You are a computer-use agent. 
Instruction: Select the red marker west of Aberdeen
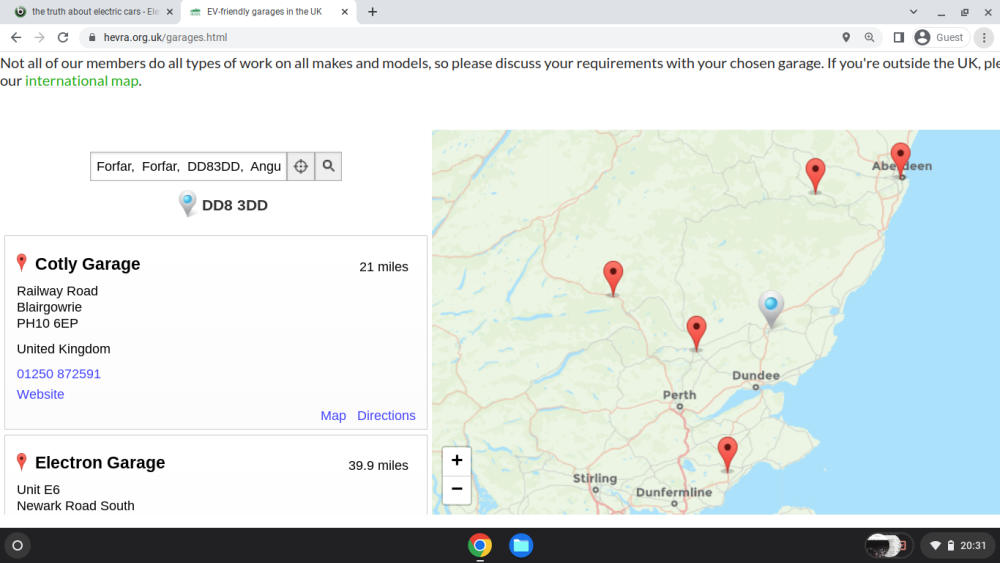pyautogui.click(x=815, y=174)
